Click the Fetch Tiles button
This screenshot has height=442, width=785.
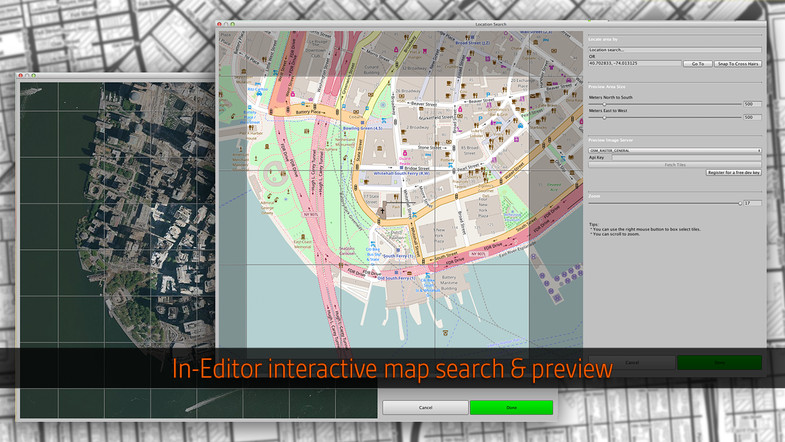pyautogui.click(x=674, y=164)
